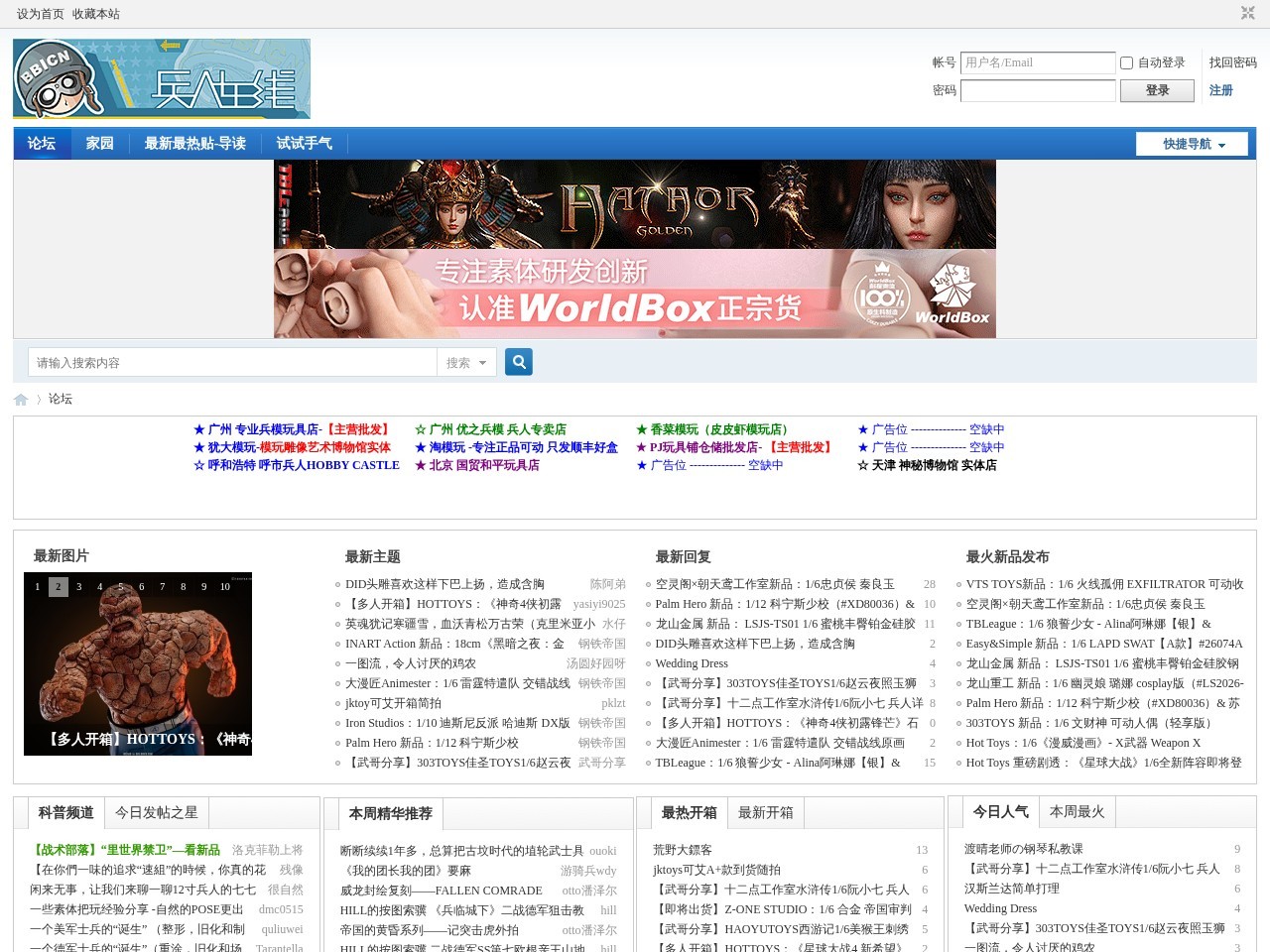Focus the 密码 input field
This screenshot has height=952, width=1270.
[1038, 90]
